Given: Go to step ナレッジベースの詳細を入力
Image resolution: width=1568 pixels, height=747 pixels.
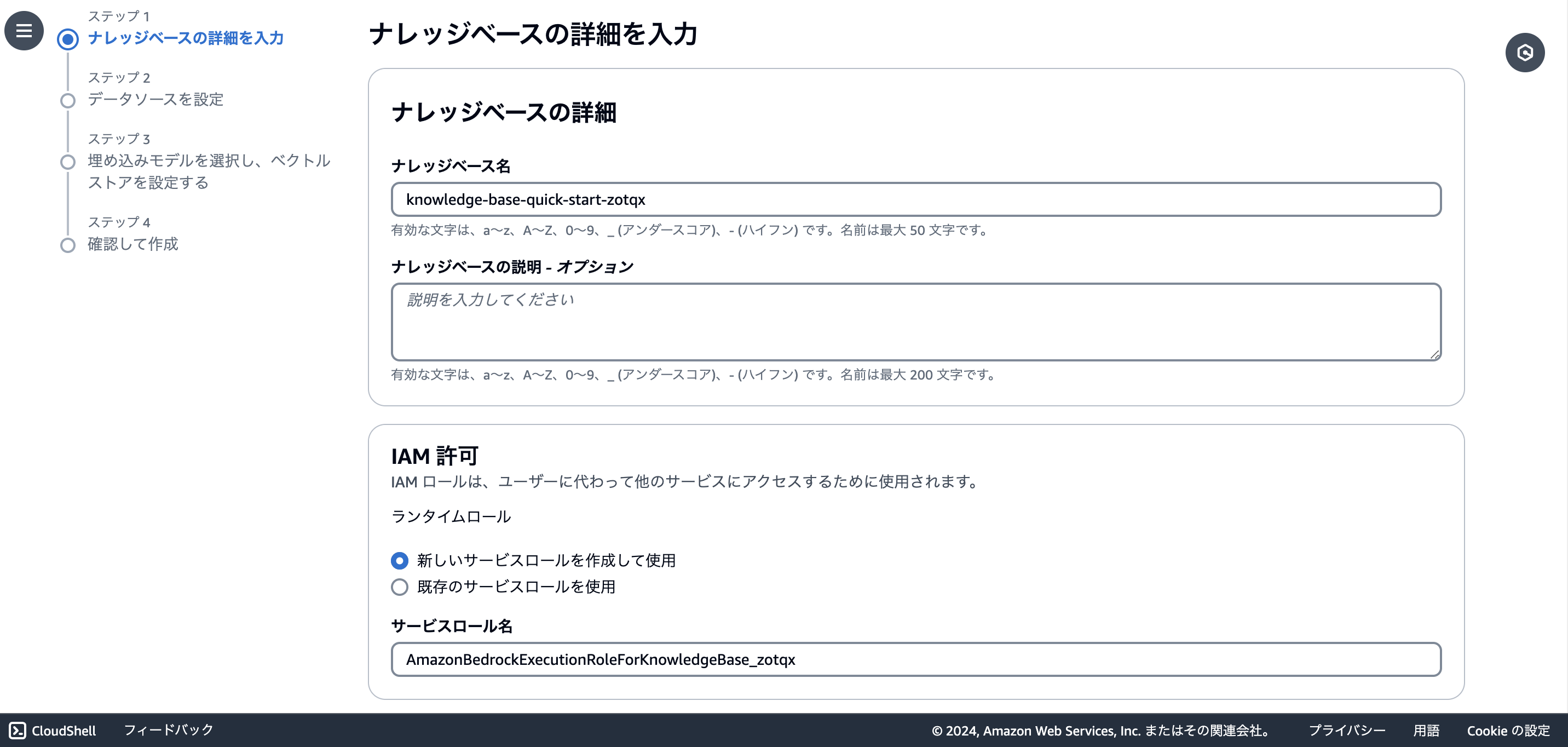Looking at the screenshot, I should click(x=186, y=38).
